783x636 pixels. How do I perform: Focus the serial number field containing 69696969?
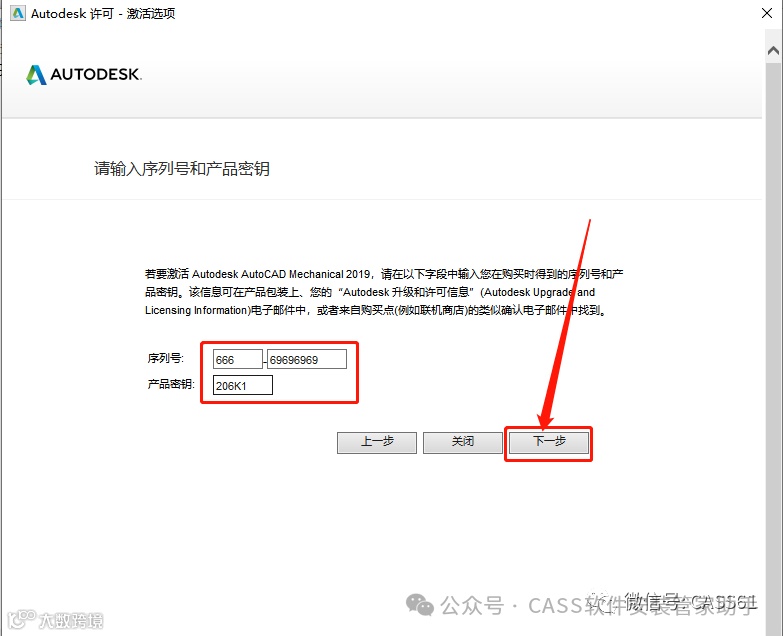coord(307,359)
